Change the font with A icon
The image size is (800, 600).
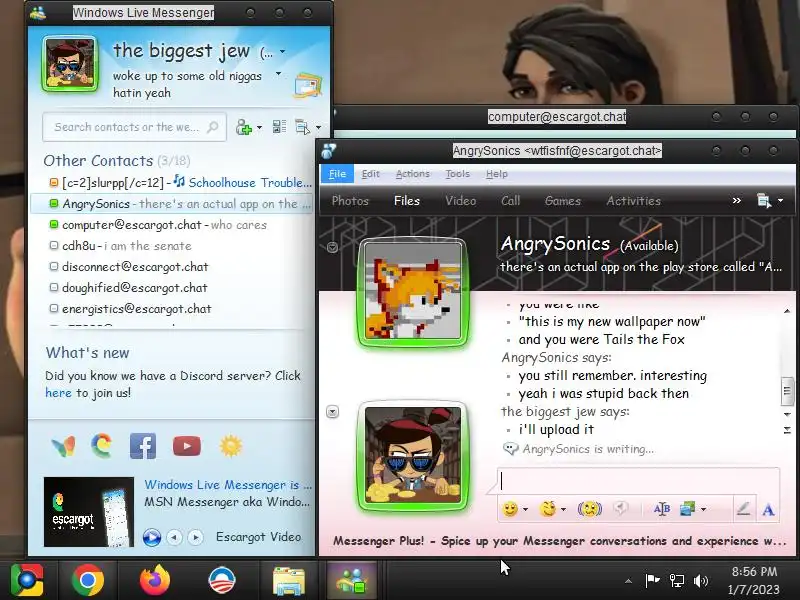pos(768,509)
